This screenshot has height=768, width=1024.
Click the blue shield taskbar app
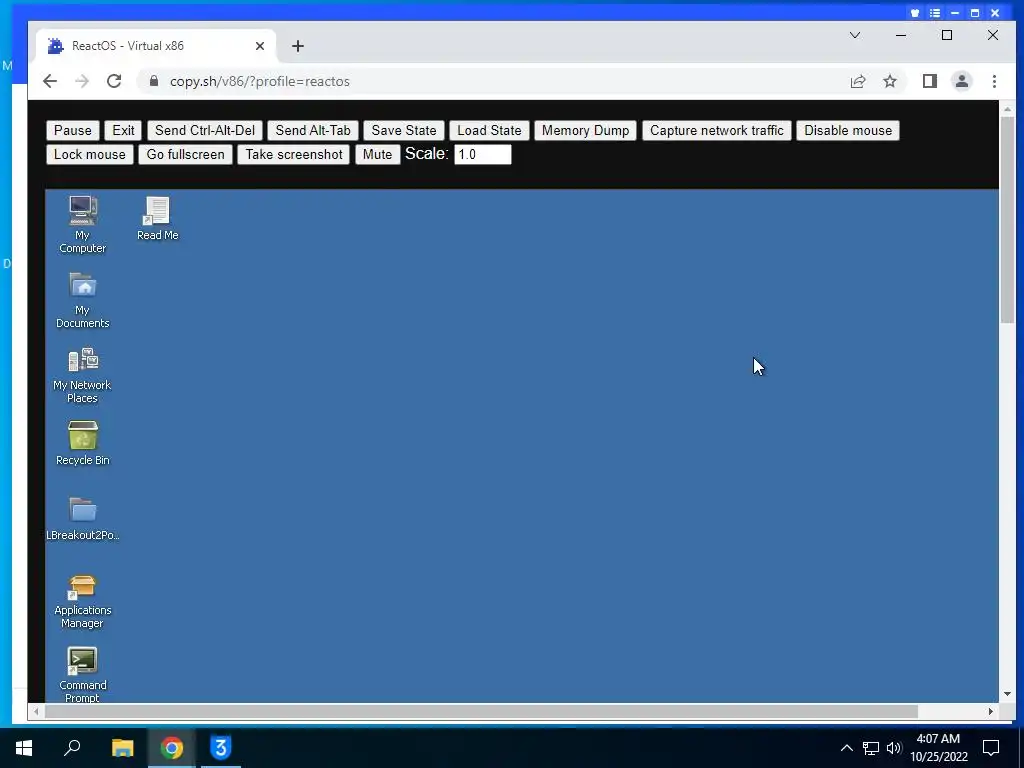pos(221,748)
